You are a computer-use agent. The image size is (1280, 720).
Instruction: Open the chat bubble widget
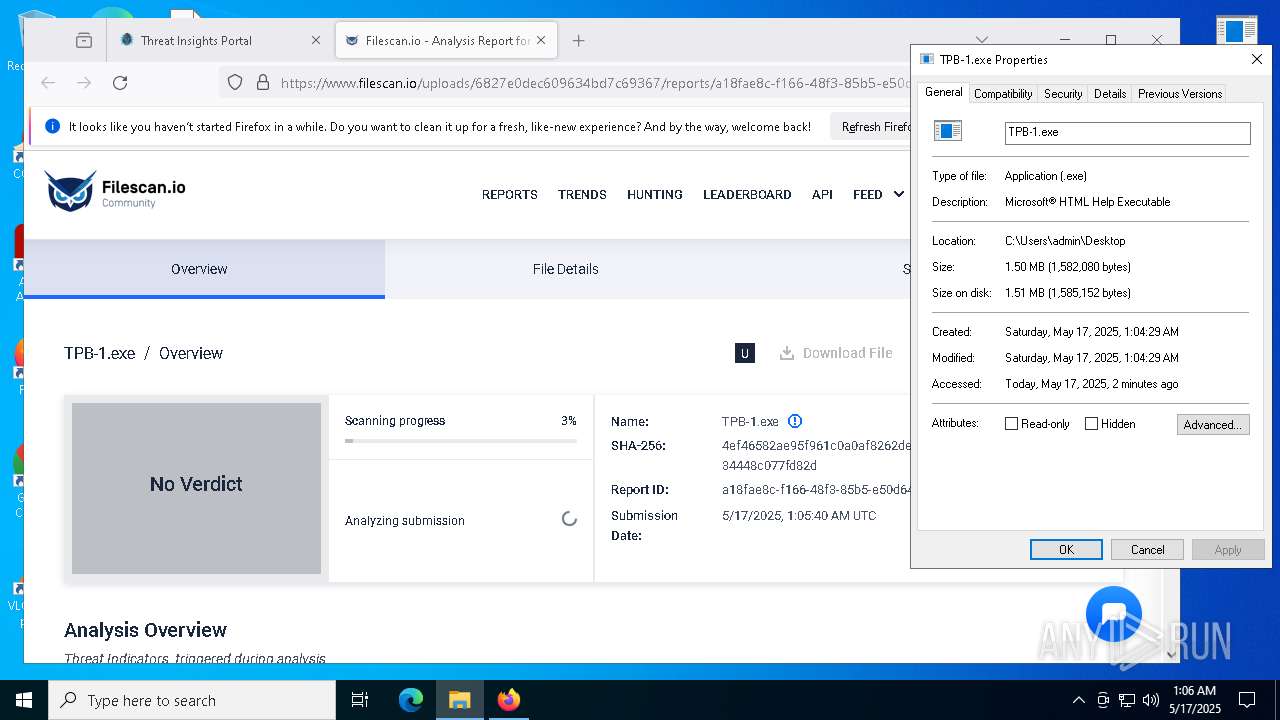click(x=1113, y=613)
